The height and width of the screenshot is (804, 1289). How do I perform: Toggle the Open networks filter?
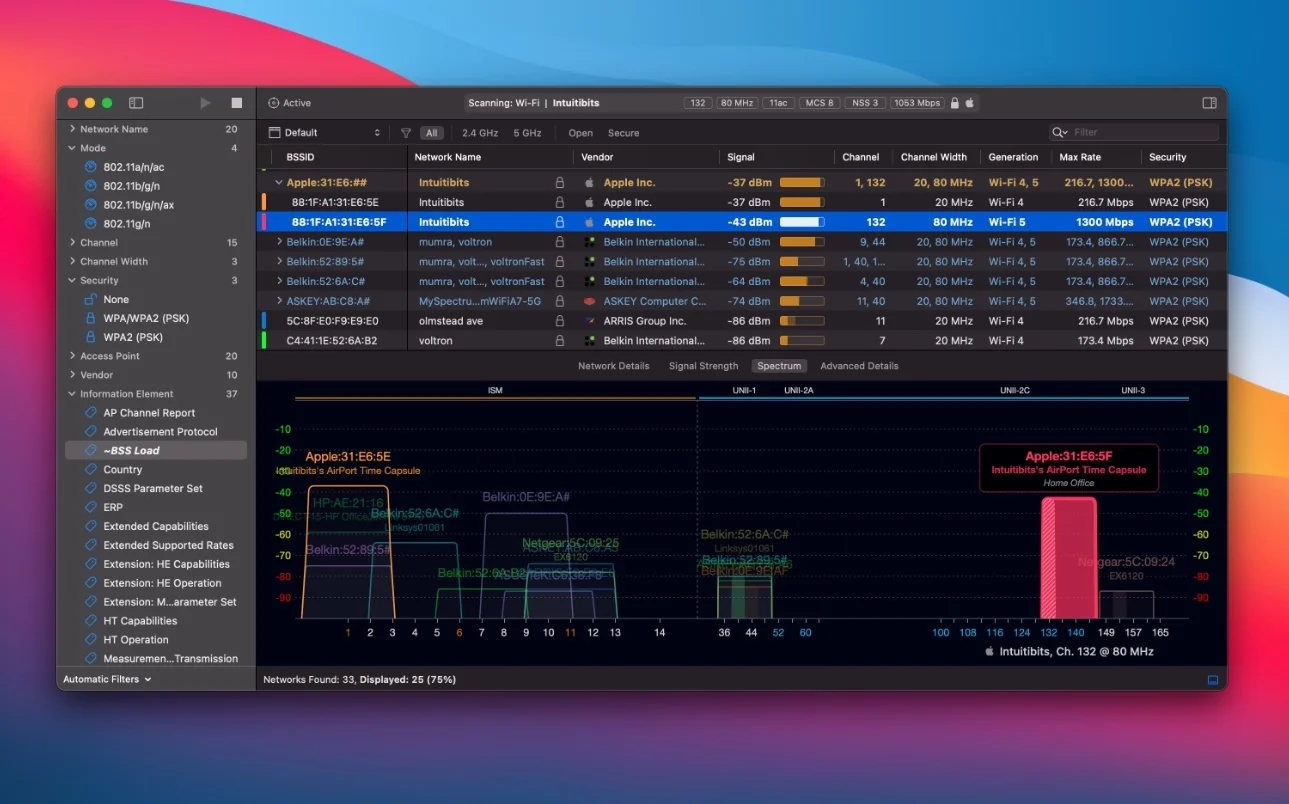point(581,133)
